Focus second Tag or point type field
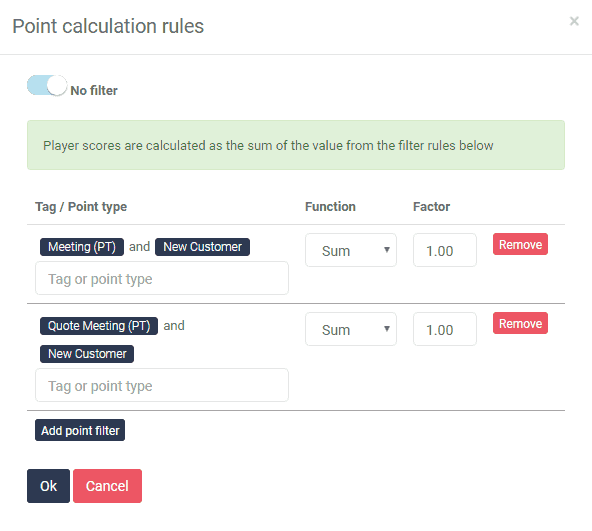This screenshot has height=531, width=592. click(x=162, y=385)
